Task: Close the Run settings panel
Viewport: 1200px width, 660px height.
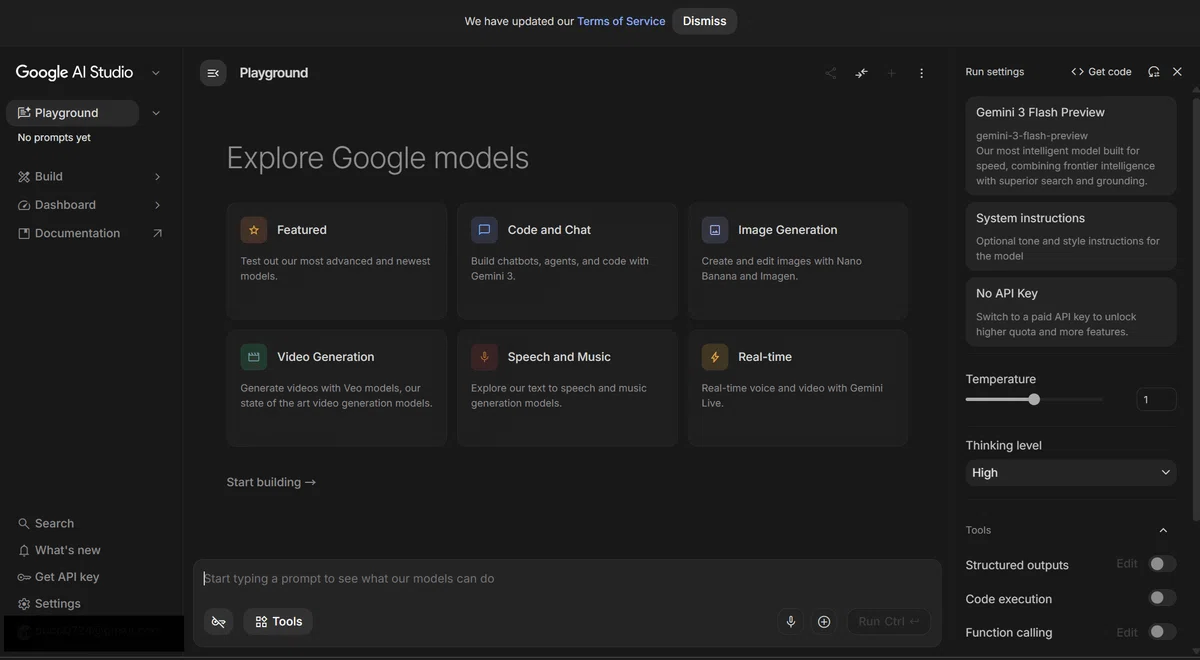Action: [x=1177, y=72]
